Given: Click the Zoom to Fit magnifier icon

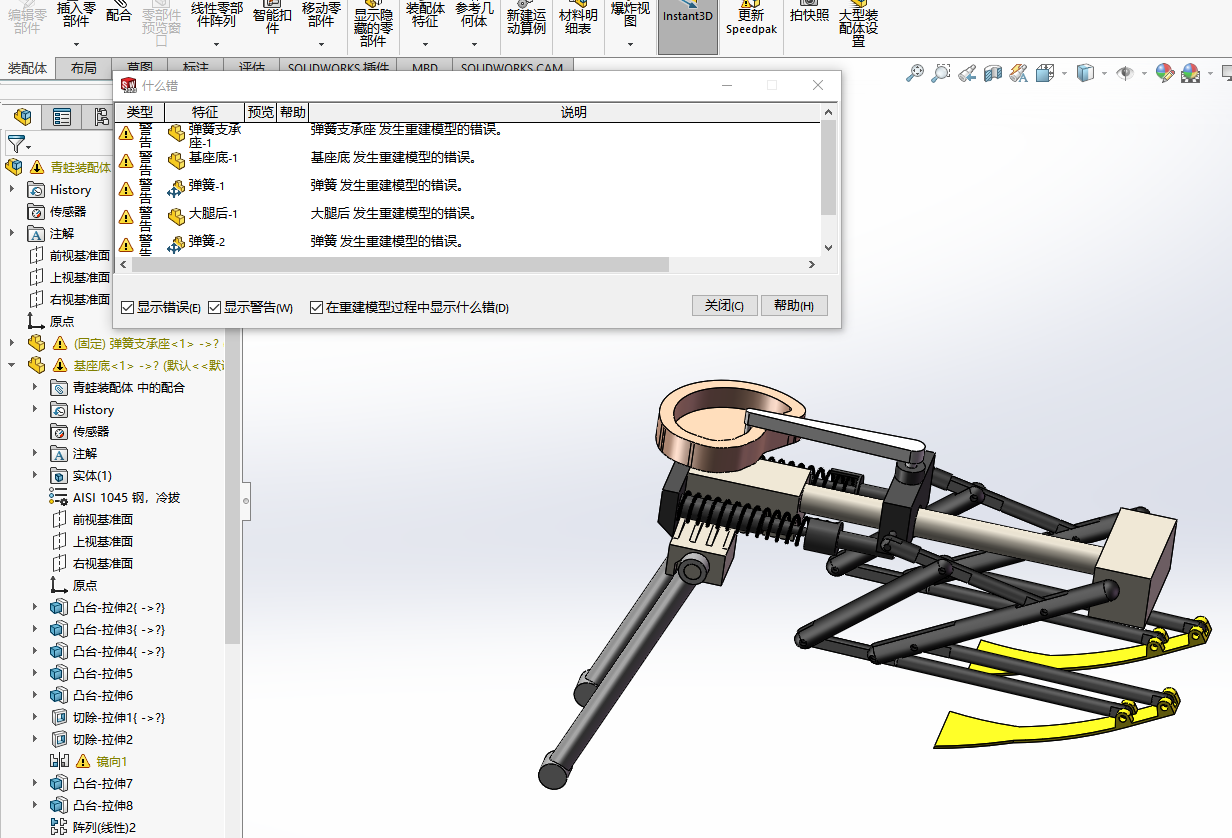Looking at the screenshot, I should 915,72.
